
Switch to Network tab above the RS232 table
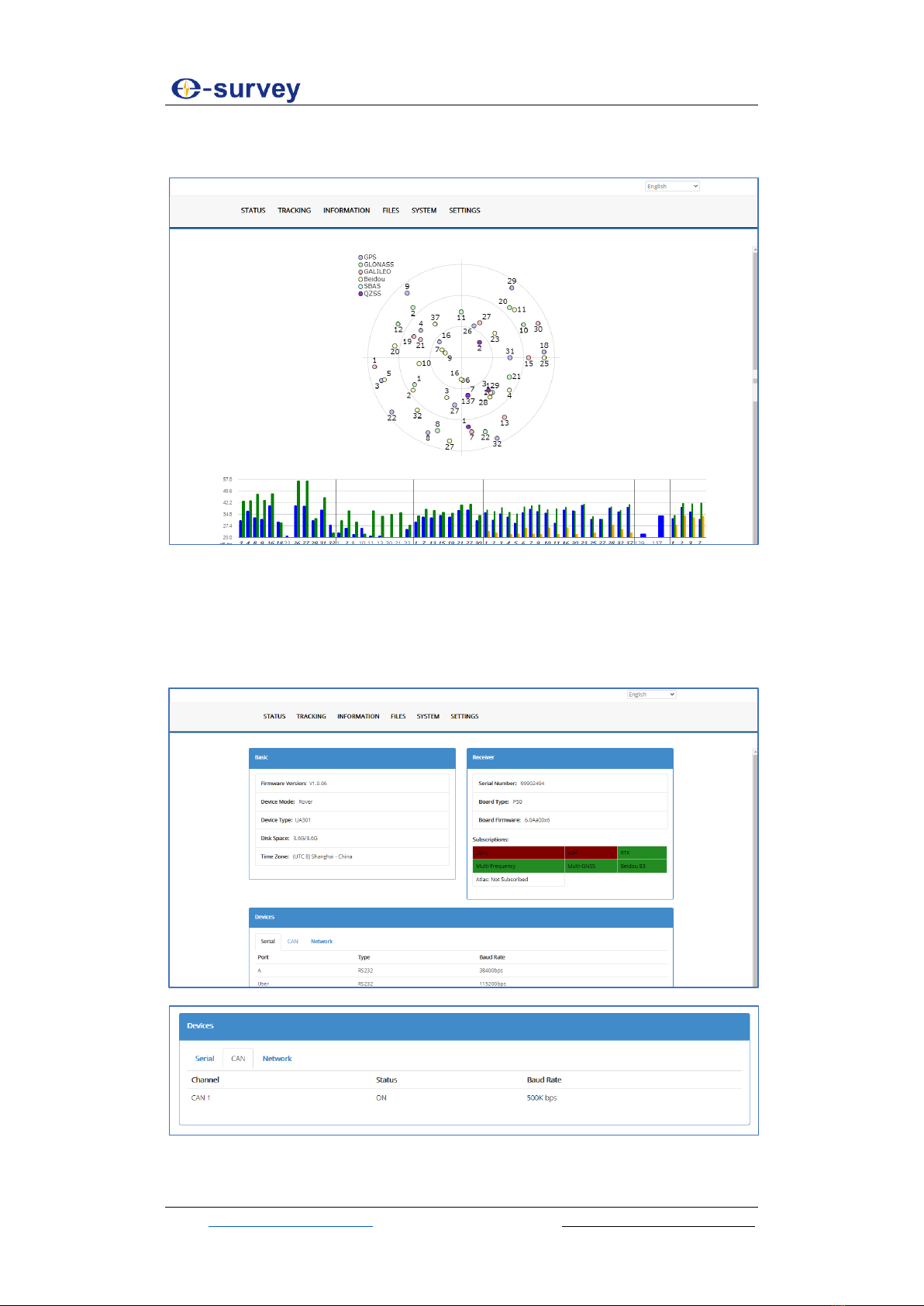click(322, 942)
